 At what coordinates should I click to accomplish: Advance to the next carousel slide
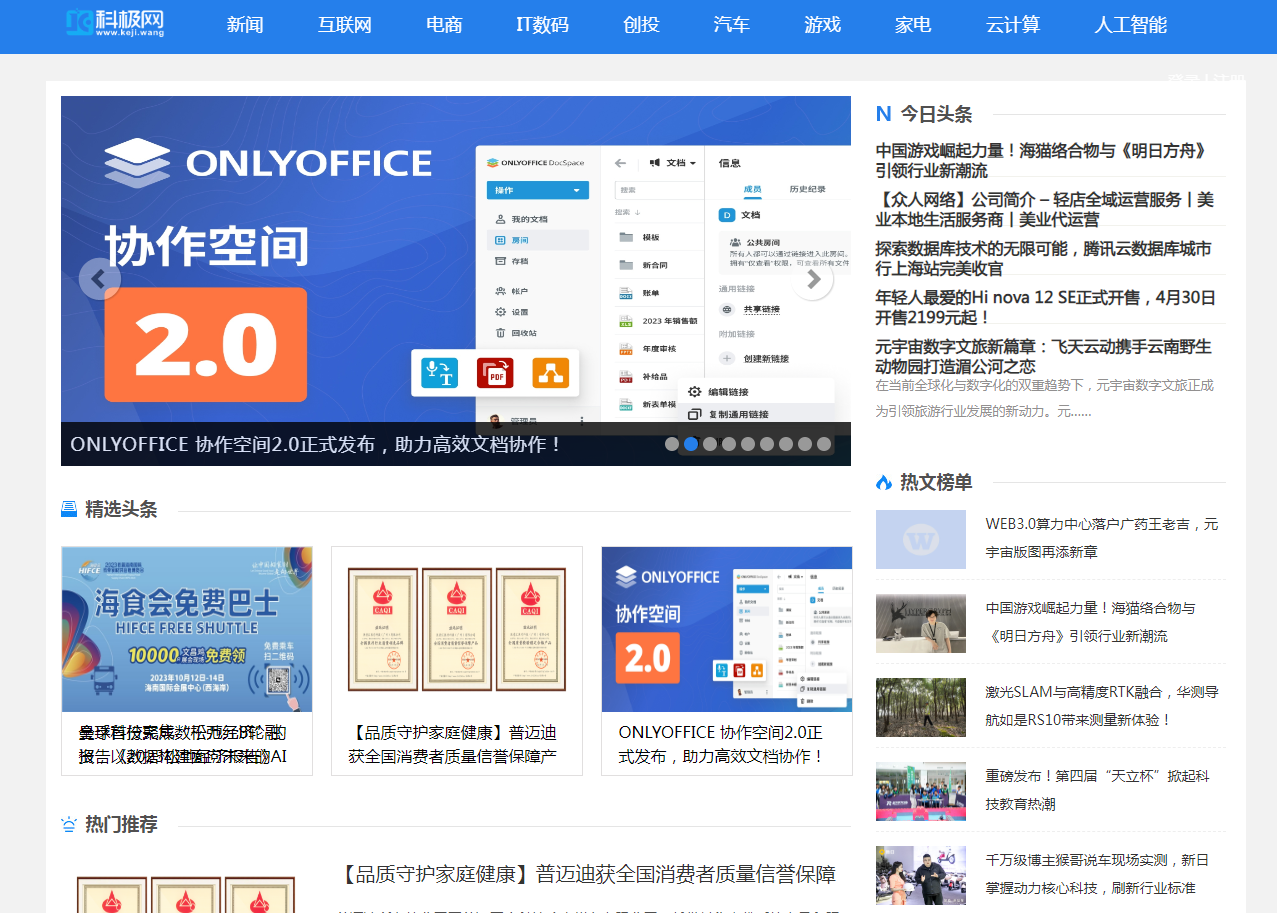(813, 280)
